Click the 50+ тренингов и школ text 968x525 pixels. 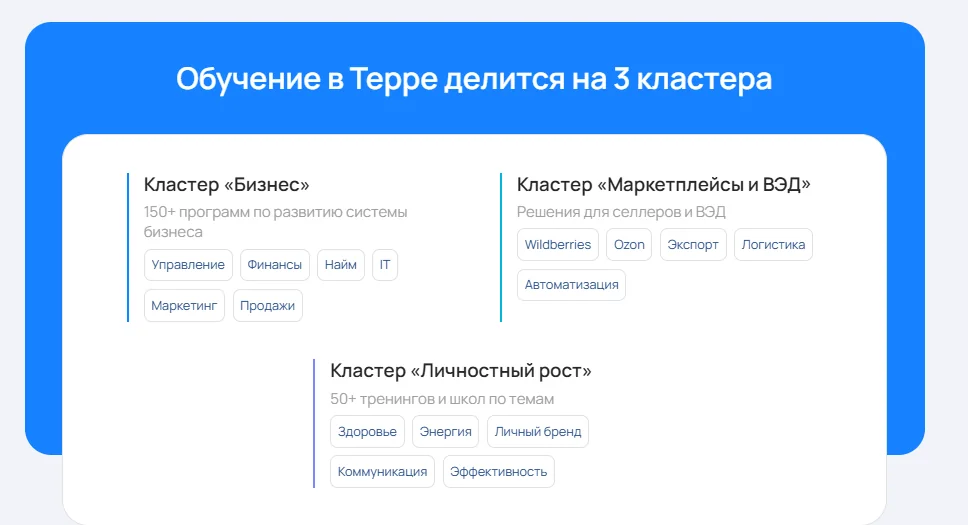pos(442,399)
